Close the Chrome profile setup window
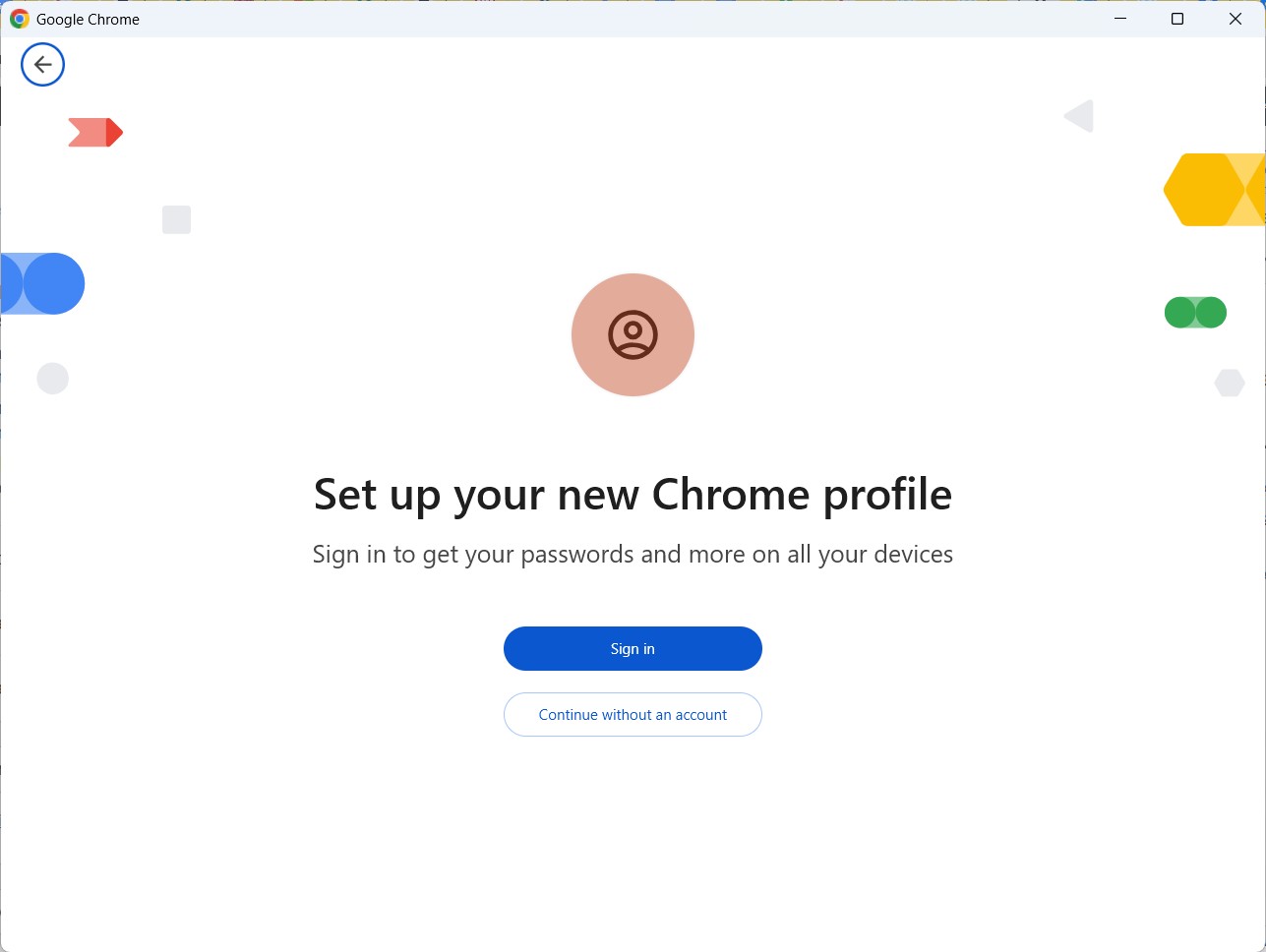Viewport: 1266px width, 952px height. [x=1236, y=19]
